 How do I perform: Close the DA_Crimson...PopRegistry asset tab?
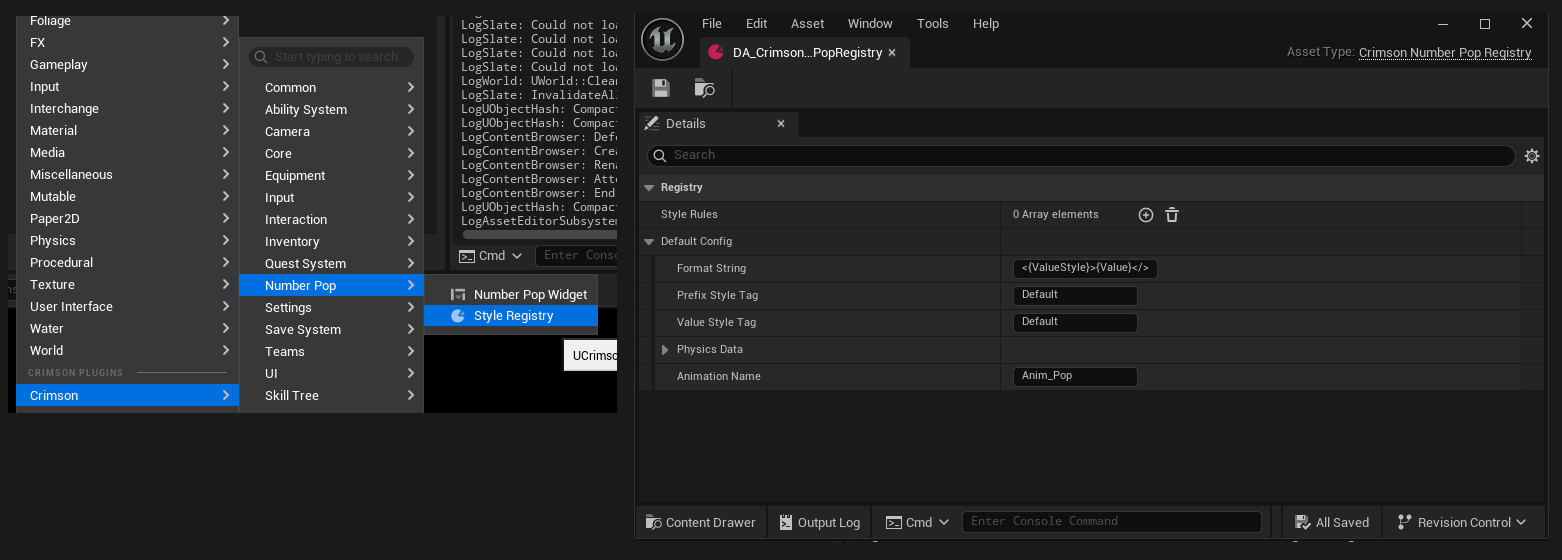[892, 52]
